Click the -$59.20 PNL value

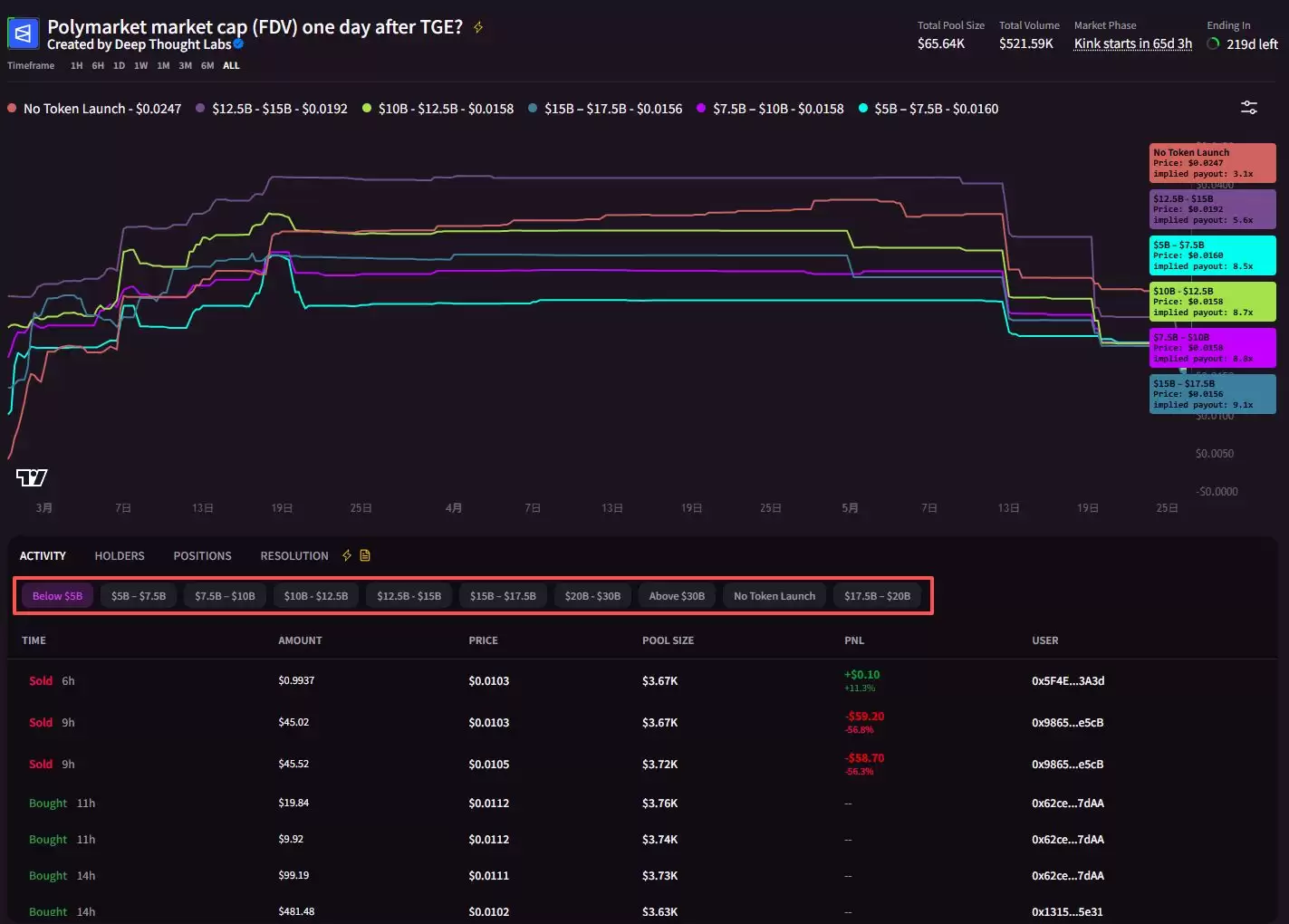click(x=864, y=717)
